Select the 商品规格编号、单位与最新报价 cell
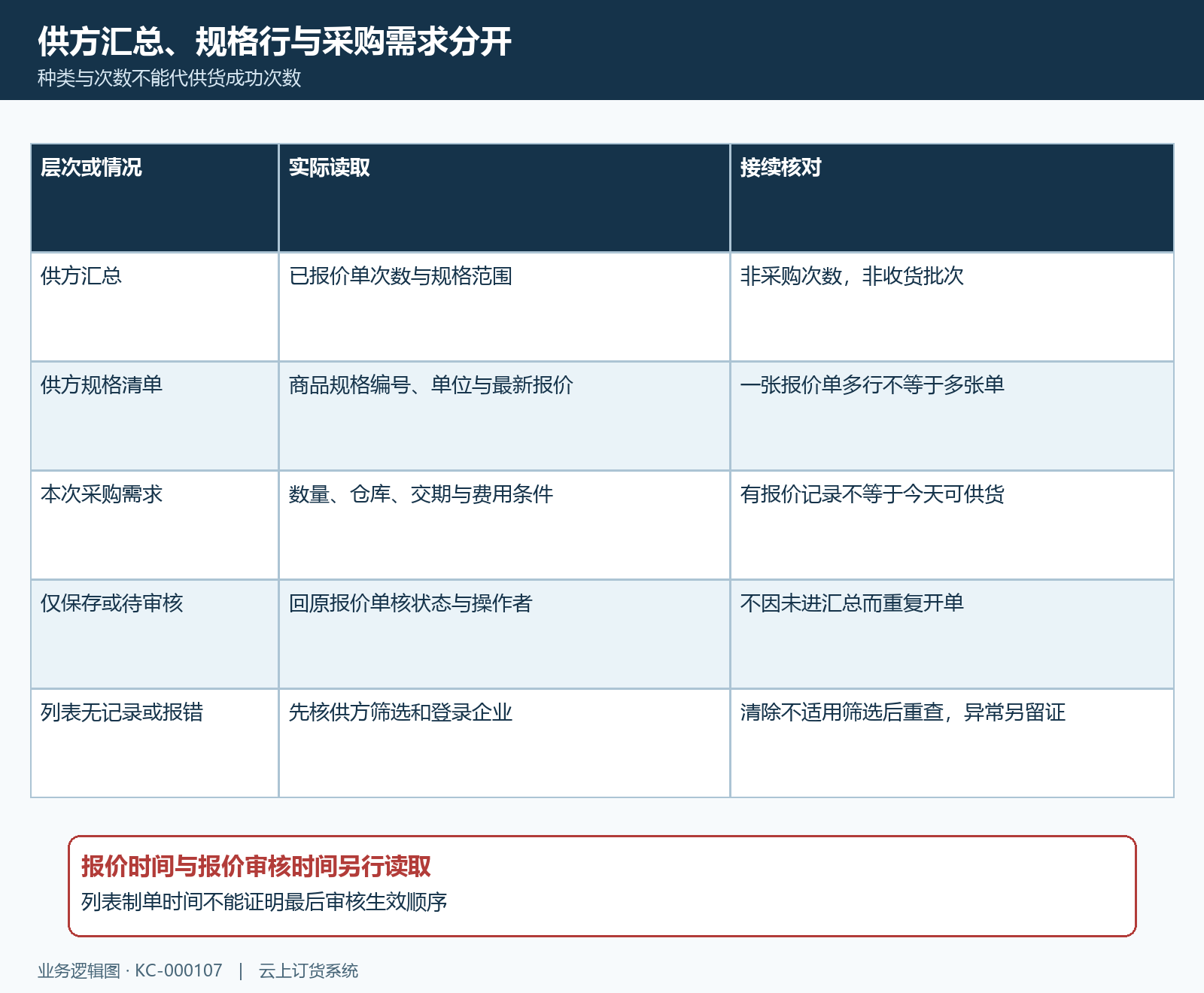This screenshot has width=1204, height=993. pyautogui.click(x=504, y=416)
